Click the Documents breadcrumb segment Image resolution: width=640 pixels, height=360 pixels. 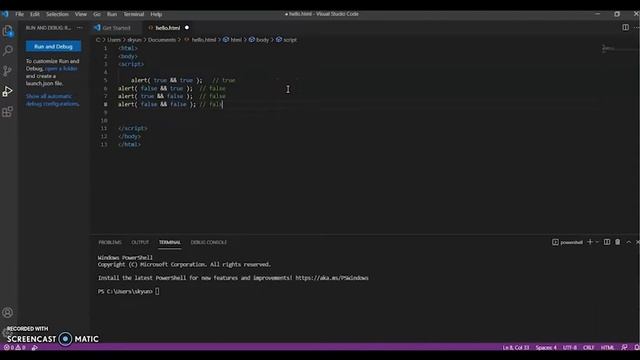[x=162, y=40]
